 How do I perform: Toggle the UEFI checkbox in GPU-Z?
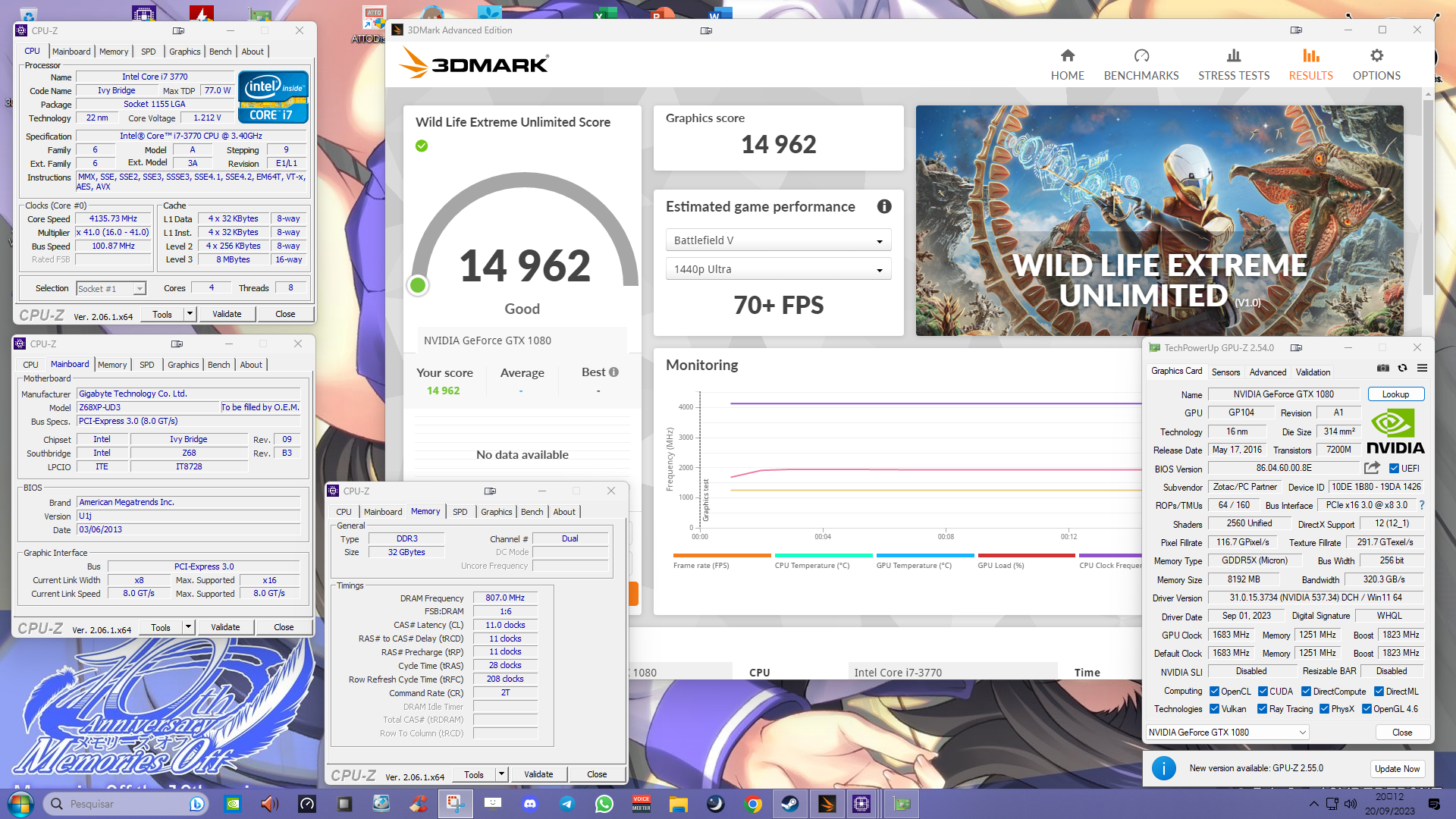pos(1394,469)
